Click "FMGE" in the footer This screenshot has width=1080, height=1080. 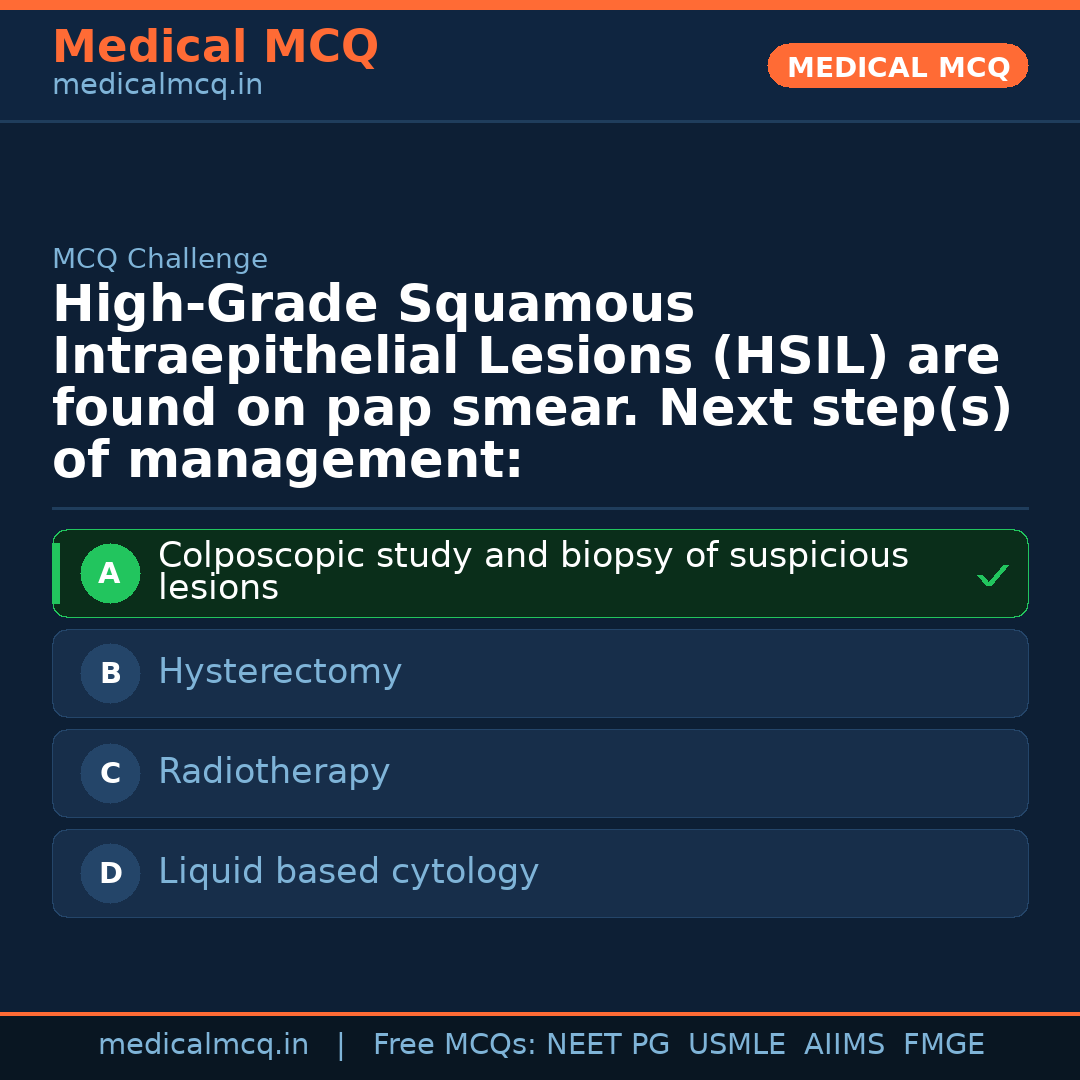(x=944, y=1045)
